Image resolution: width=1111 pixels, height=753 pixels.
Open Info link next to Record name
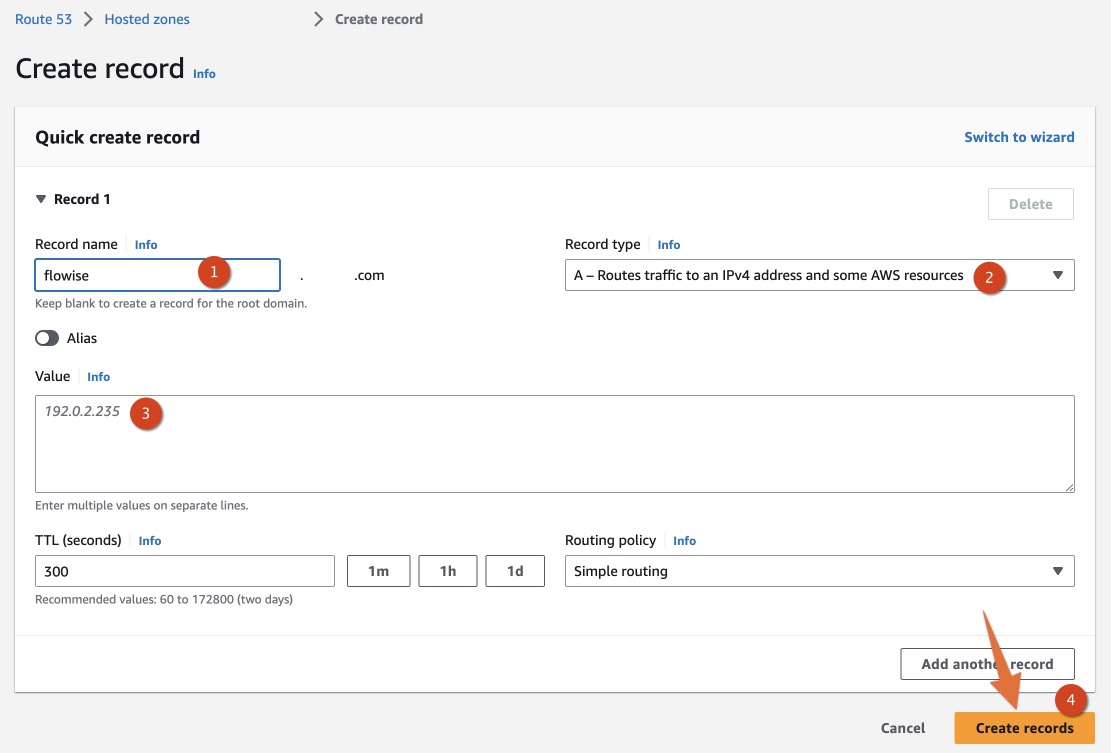tap(146, 245)
